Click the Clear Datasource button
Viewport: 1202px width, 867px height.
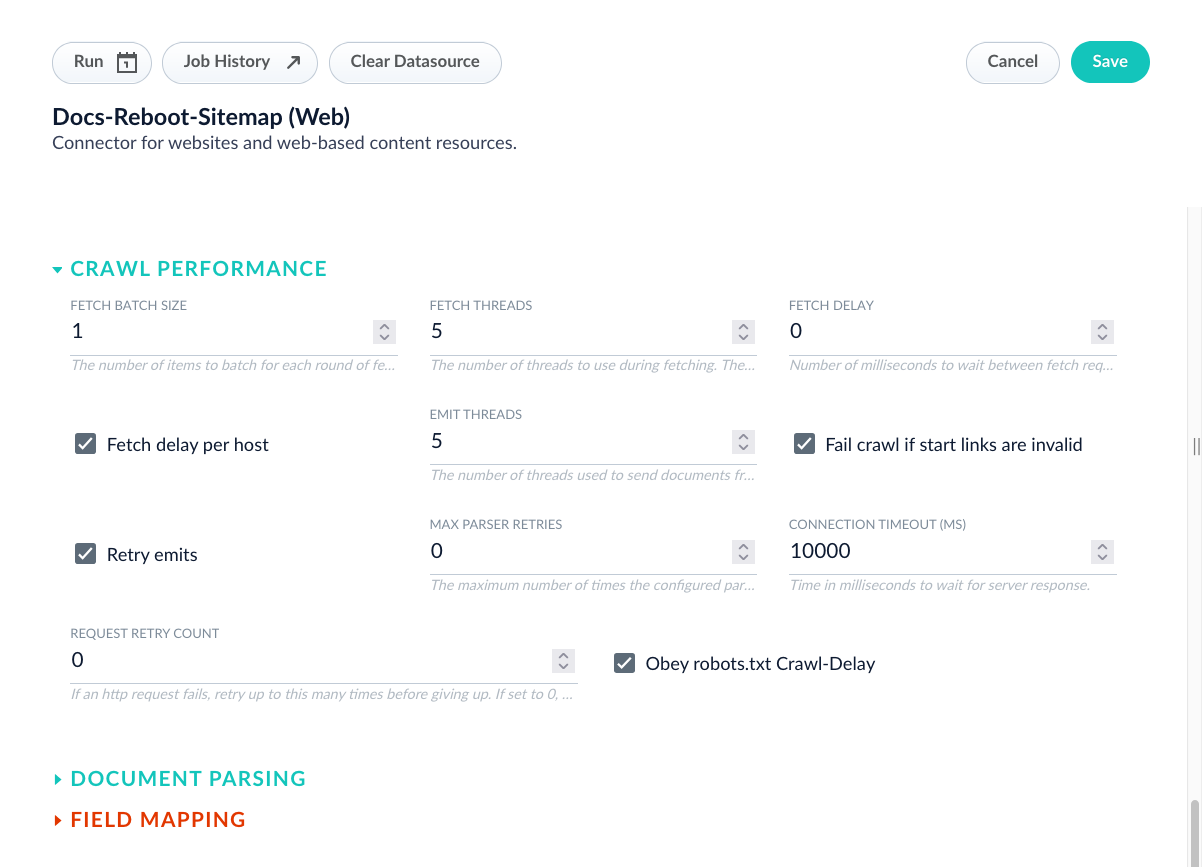pos(415,62)
